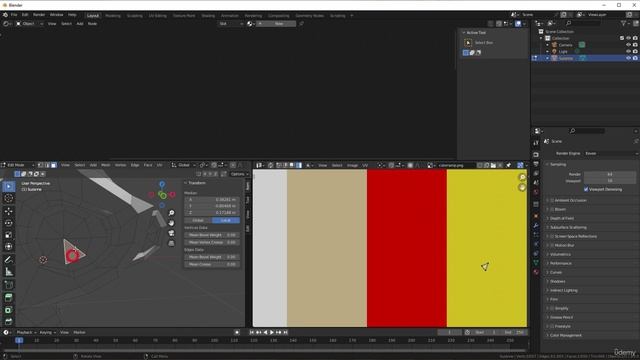Screen dimensions: 640x360
Task: Select the Annotate pencil tool
Action: click(9, 260)
